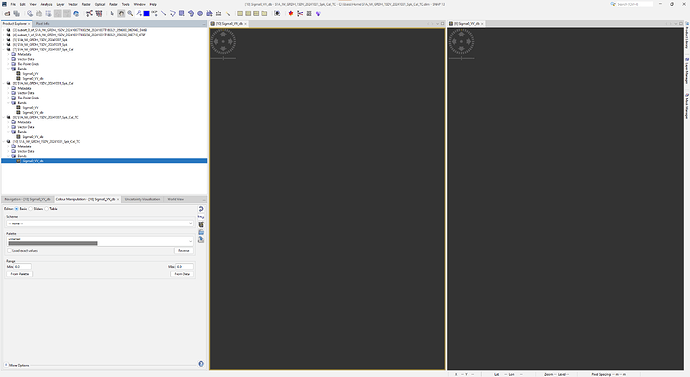Select the draw line tool
Screen dimensions: 690x377
point(163,14)
